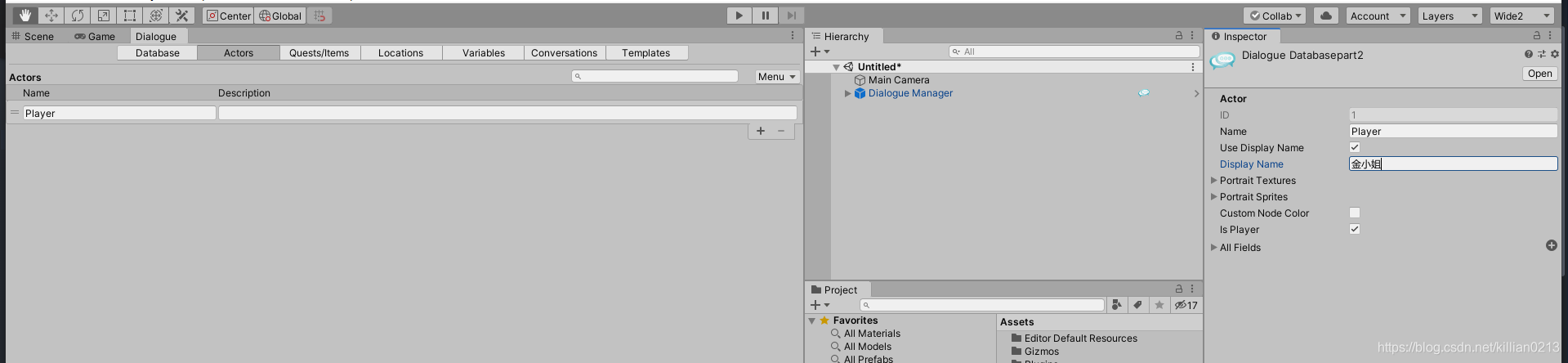Click the Pause button

766,16
